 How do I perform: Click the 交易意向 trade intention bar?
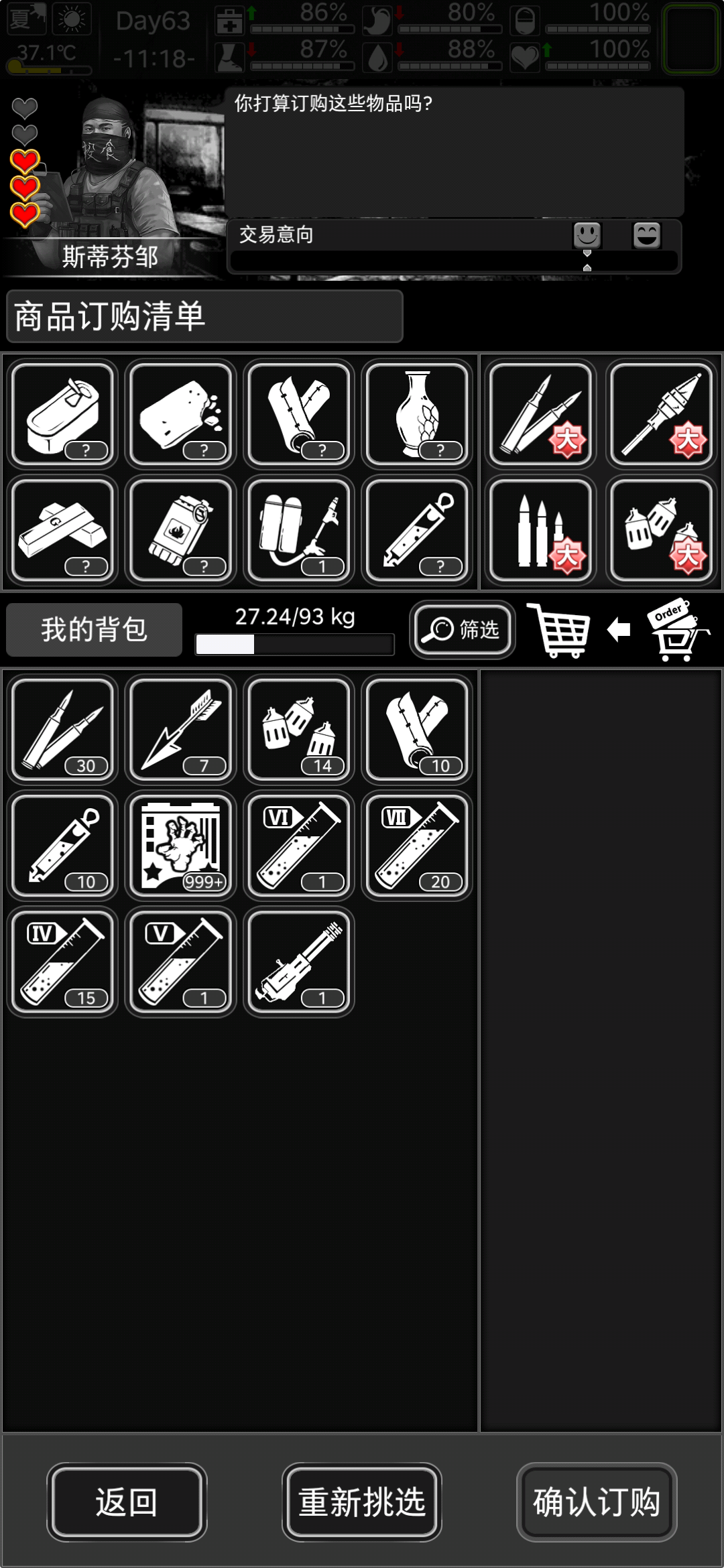click(x=455, y=247)
